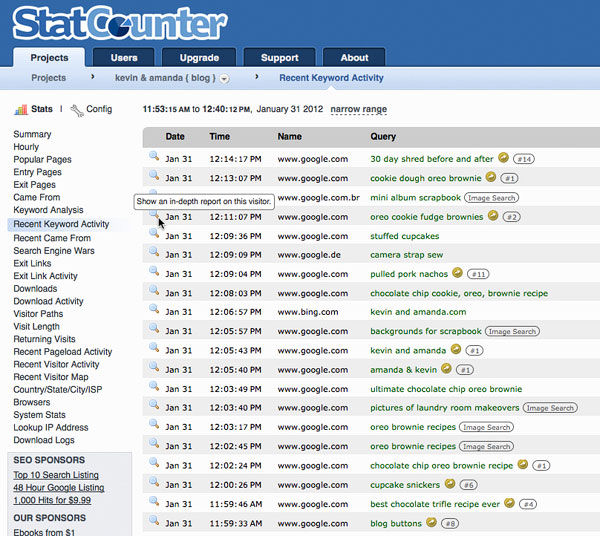Click magnifier icon for pulled pork nachos row
Viewport: 600px width, 536px height.
coord(154,271)
